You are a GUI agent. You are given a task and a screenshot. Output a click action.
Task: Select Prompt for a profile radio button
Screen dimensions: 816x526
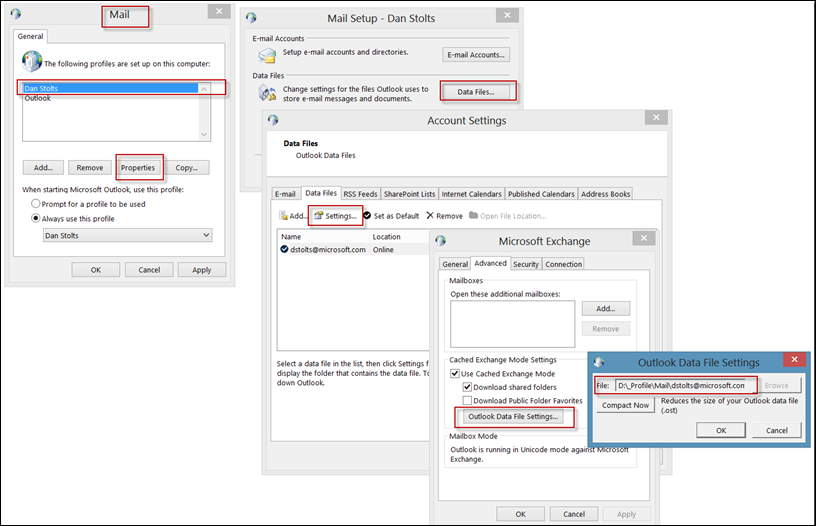(x=36, y=203)
